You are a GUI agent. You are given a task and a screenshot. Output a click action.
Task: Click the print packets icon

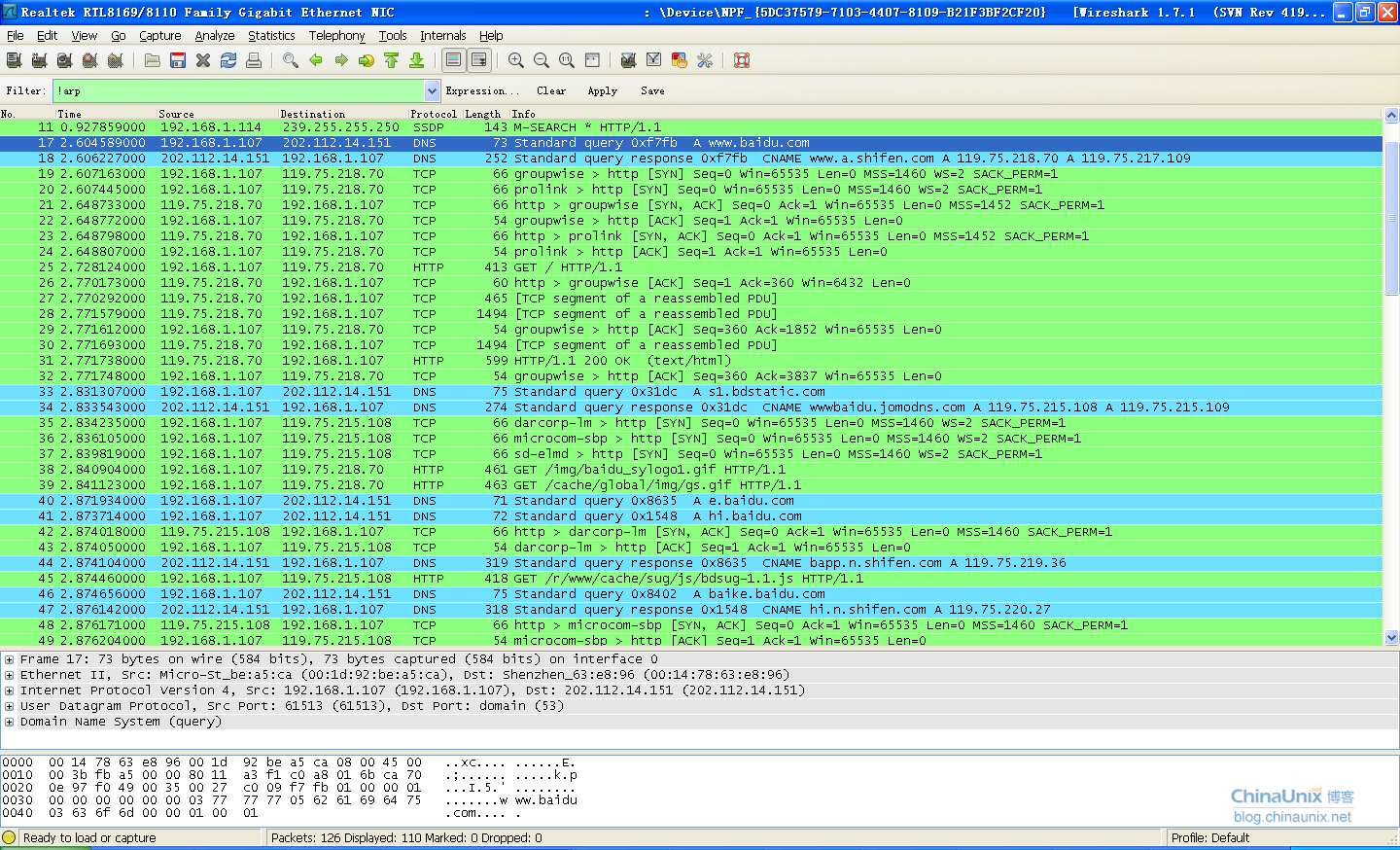(x=254, y=60)
